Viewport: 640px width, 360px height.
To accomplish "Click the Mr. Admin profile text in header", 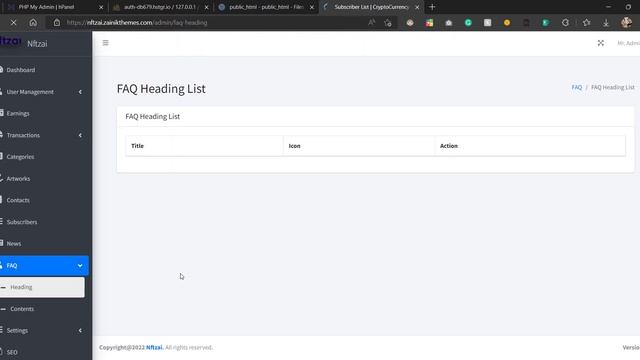I will 628,43.
